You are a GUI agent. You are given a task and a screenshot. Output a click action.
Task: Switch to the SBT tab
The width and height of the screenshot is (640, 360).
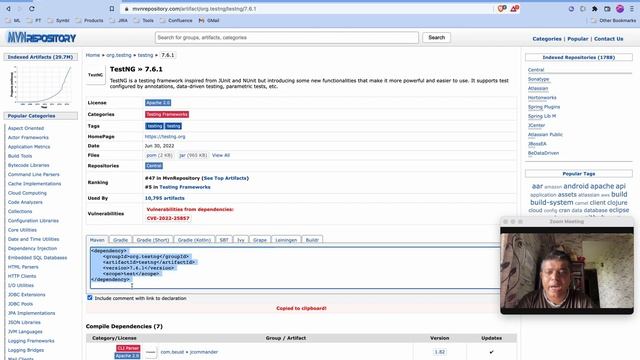coord(224,240)
